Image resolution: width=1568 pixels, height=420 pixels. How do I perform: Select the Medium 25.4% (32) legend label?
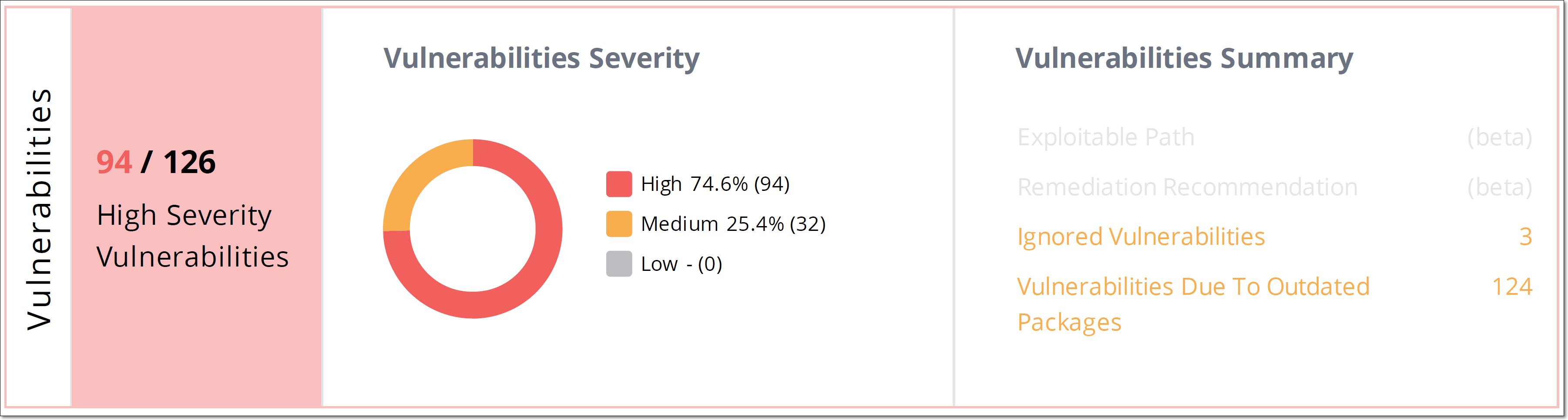coord(733,223)
